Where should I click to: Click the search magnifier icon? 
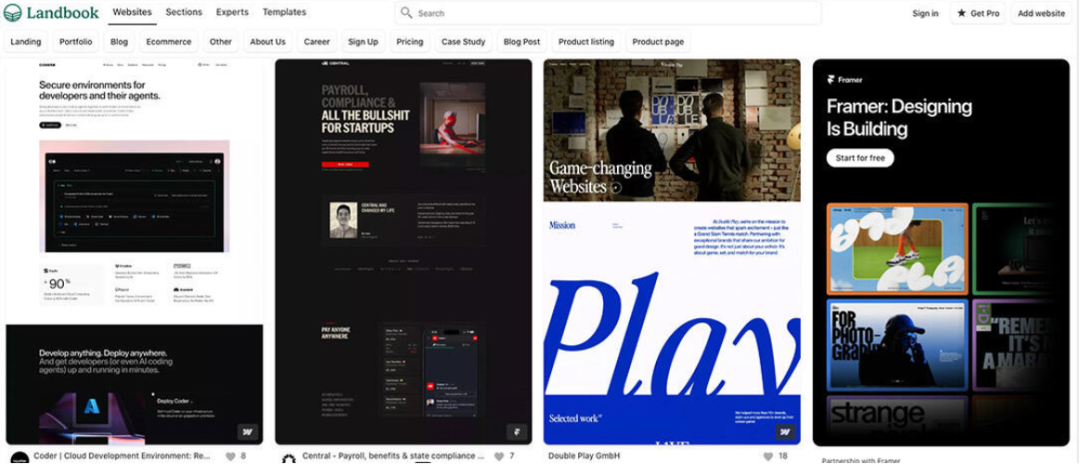pyautogui.click(x=406, y=13)
